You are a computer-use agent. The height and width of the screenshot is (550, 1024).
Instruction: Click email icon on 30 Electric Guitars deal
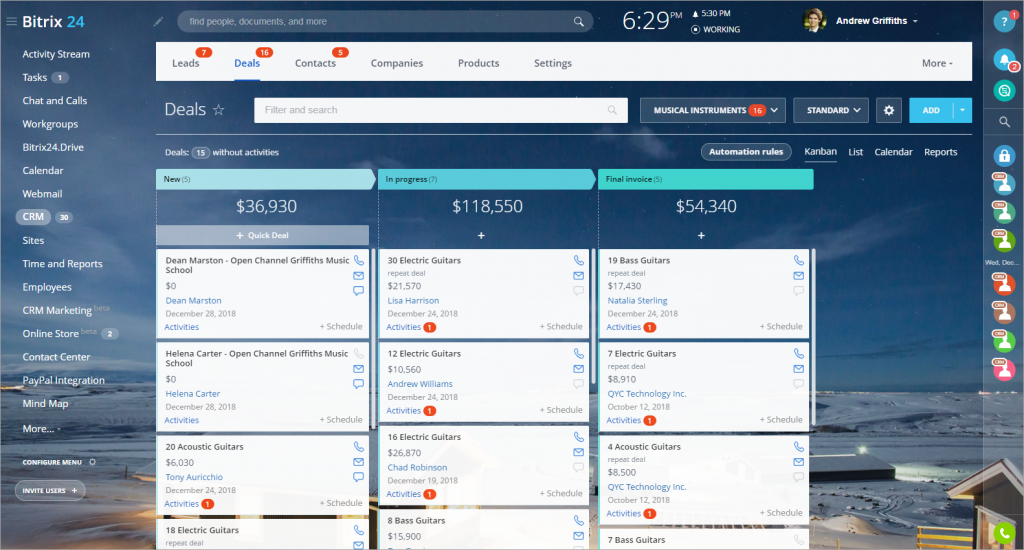pyautogui.click(x=579, y=276)
